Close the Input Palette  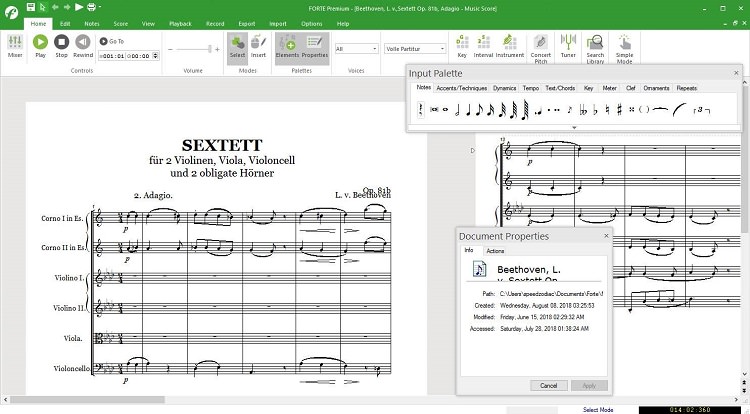736,73
